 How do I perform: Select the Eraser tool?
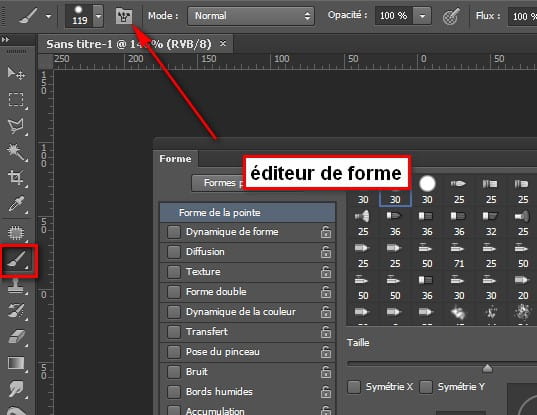[x=16, y=337]
